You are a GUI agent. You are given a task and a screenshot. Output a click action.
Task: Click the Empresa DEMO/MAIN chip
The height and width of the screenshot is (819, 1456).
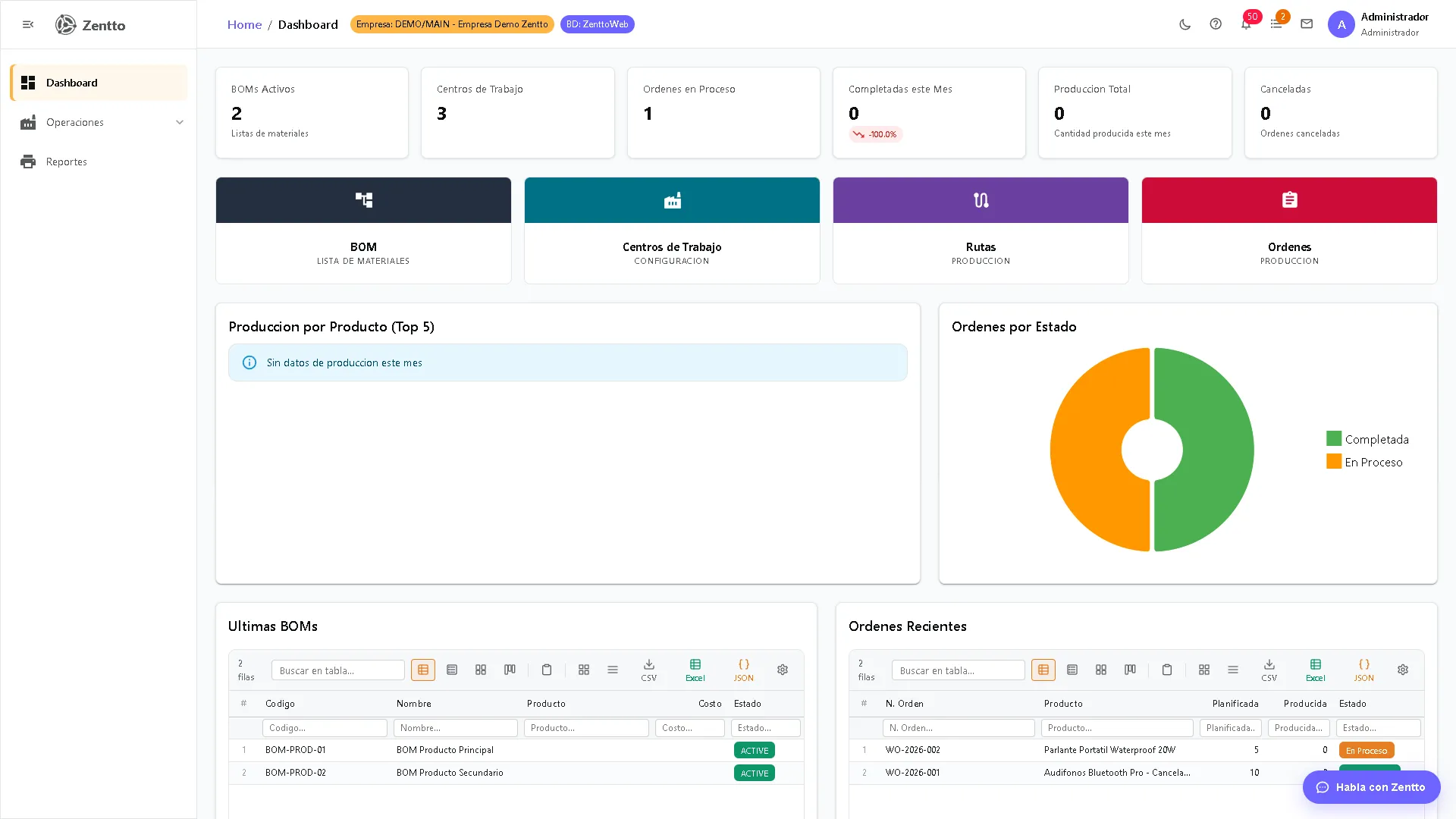tap(452, 24)
